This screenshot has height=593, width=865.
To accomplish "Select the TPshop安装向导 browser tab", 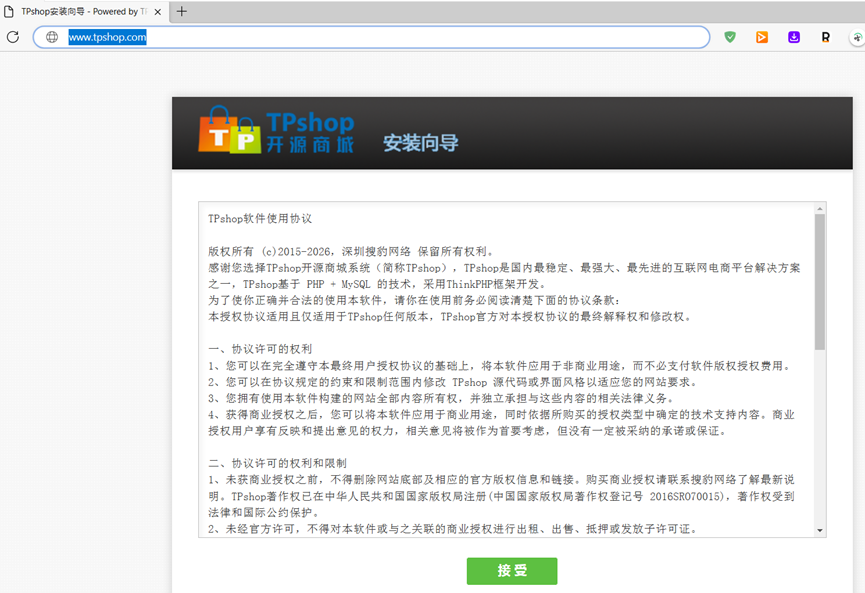I will (84, 12).
